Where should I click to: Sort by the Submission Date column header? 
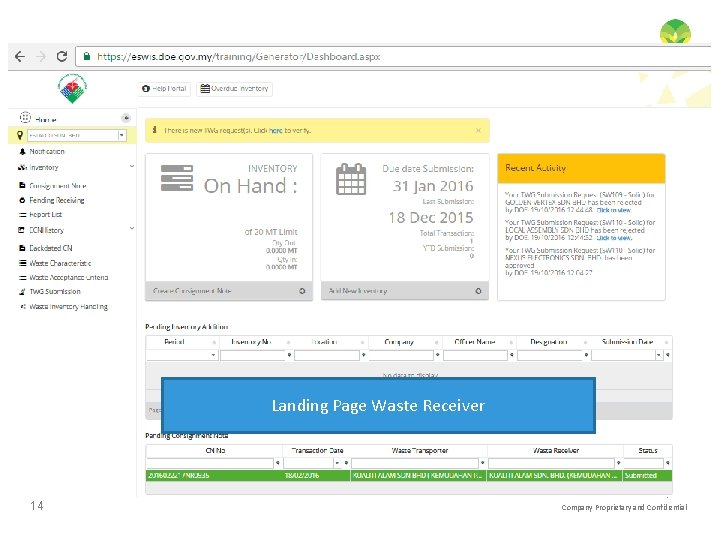click(x=632, y=342)
